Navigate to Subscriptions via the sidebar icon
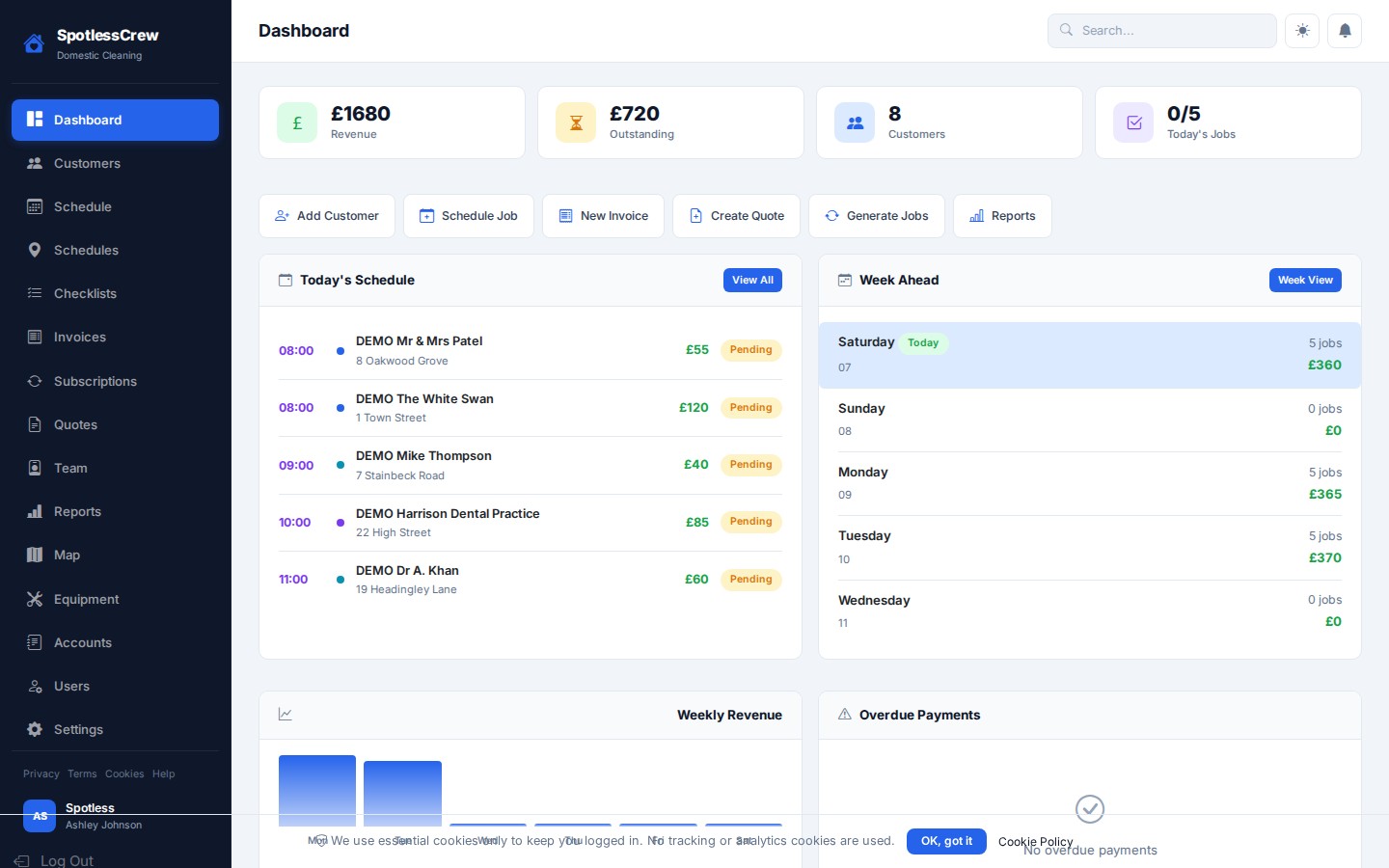Viewport: 1389px width, 868px height. pos(35,381)
